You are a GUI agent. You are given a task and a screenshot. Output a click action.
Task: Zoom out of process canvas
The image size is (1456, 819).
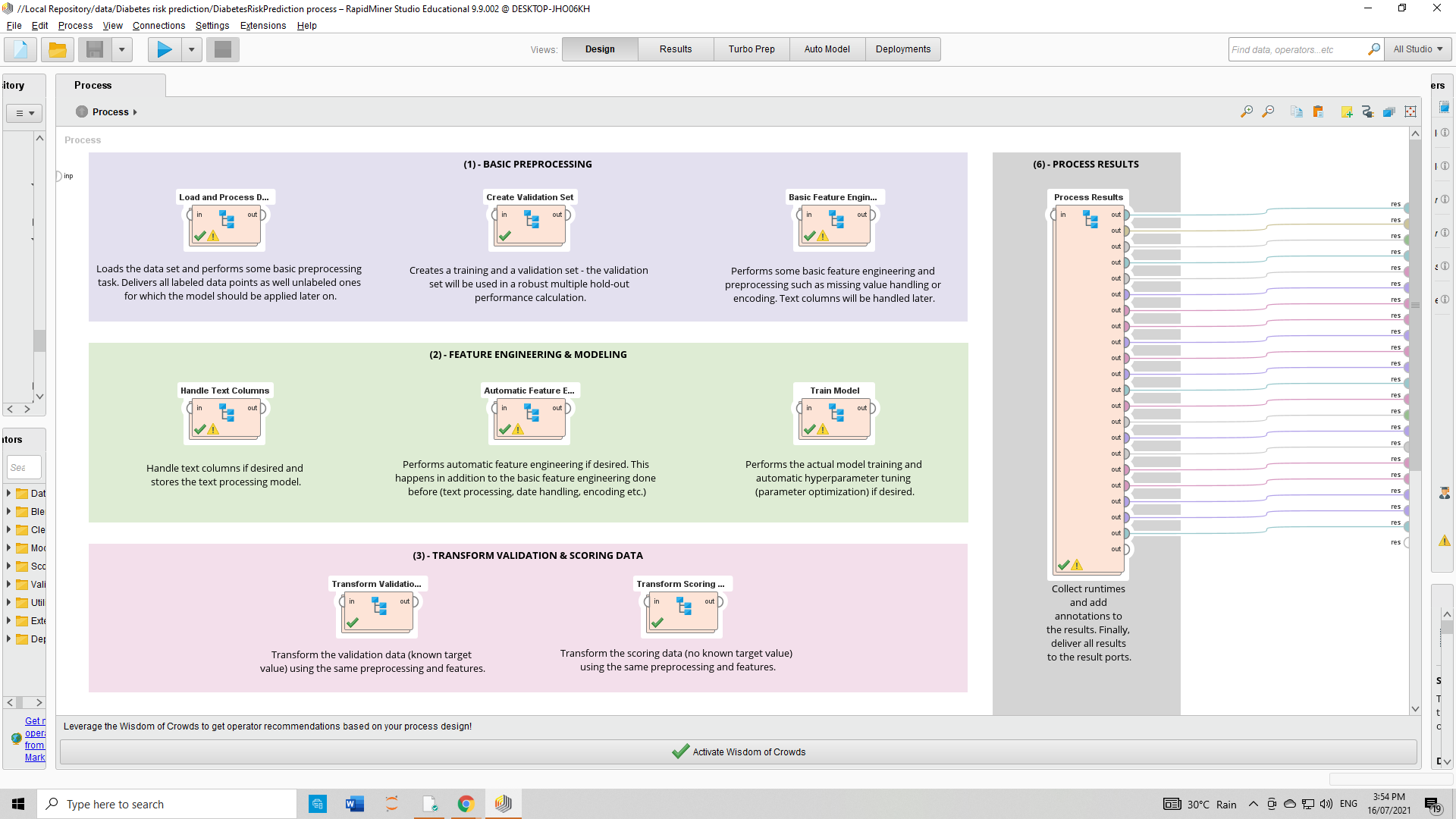tap(1268, 112)
